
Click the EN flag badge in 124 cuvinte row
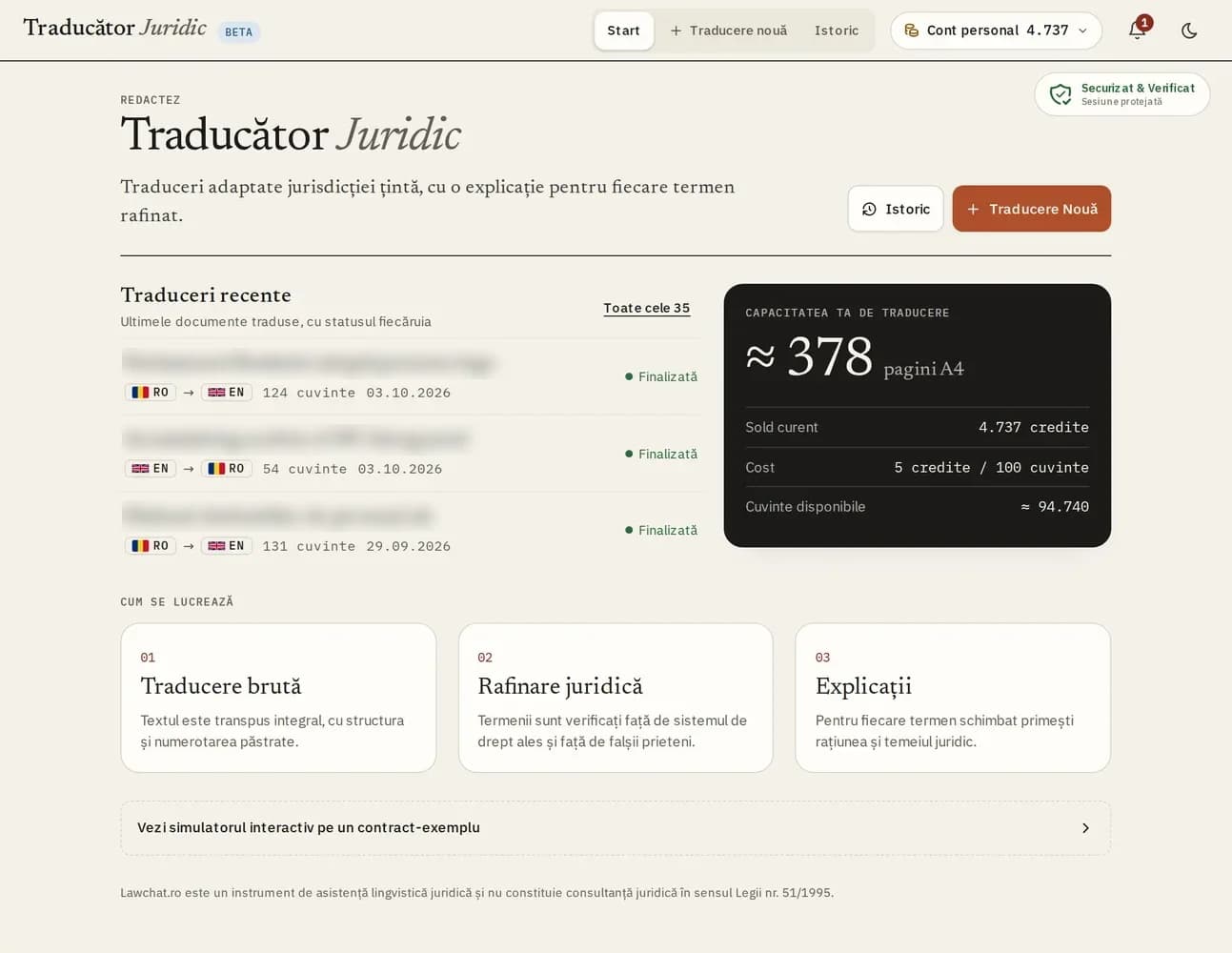tap(227, 392)
